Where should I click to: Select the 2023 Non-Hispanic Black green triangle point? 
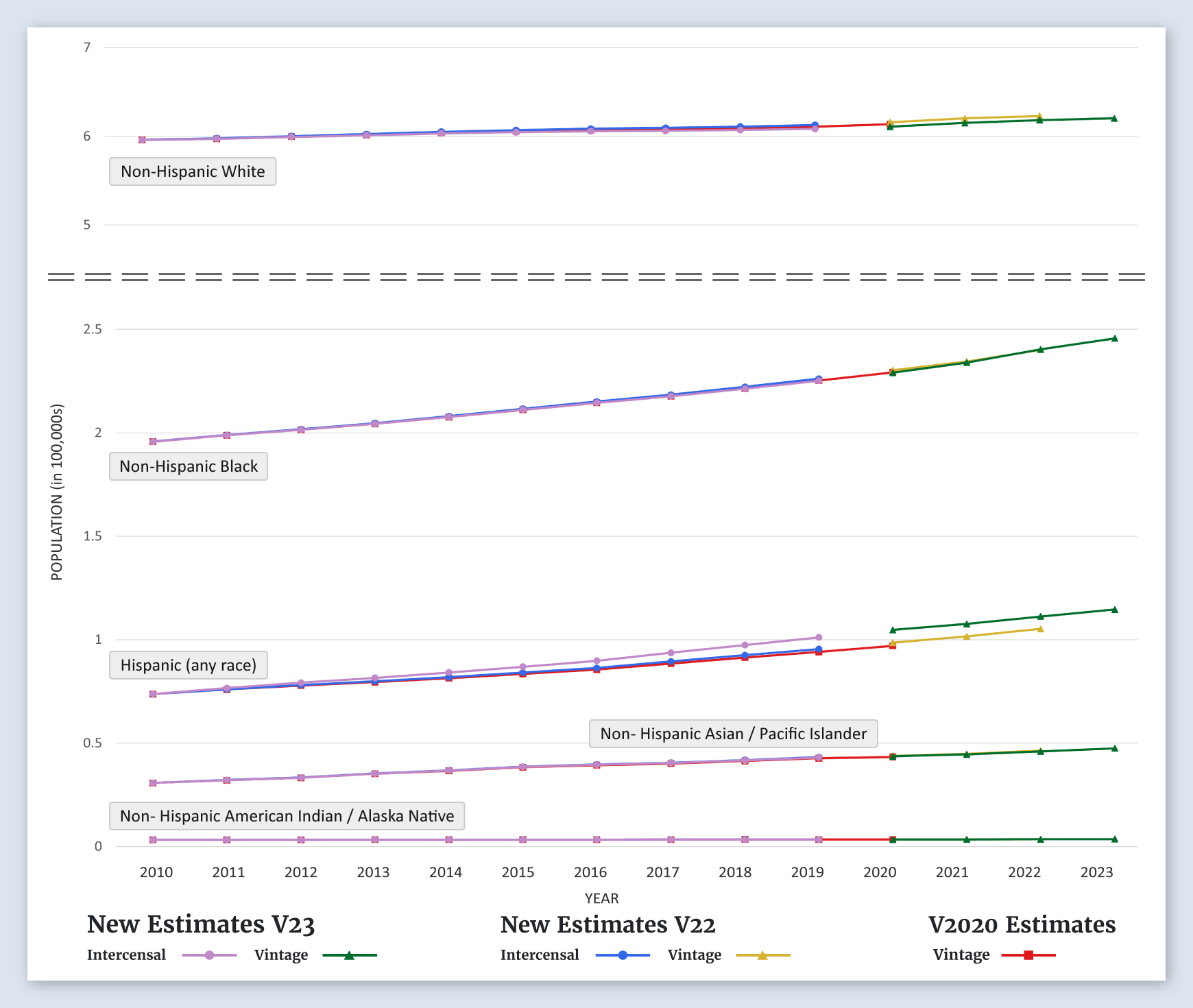[x=1114, y=338]
